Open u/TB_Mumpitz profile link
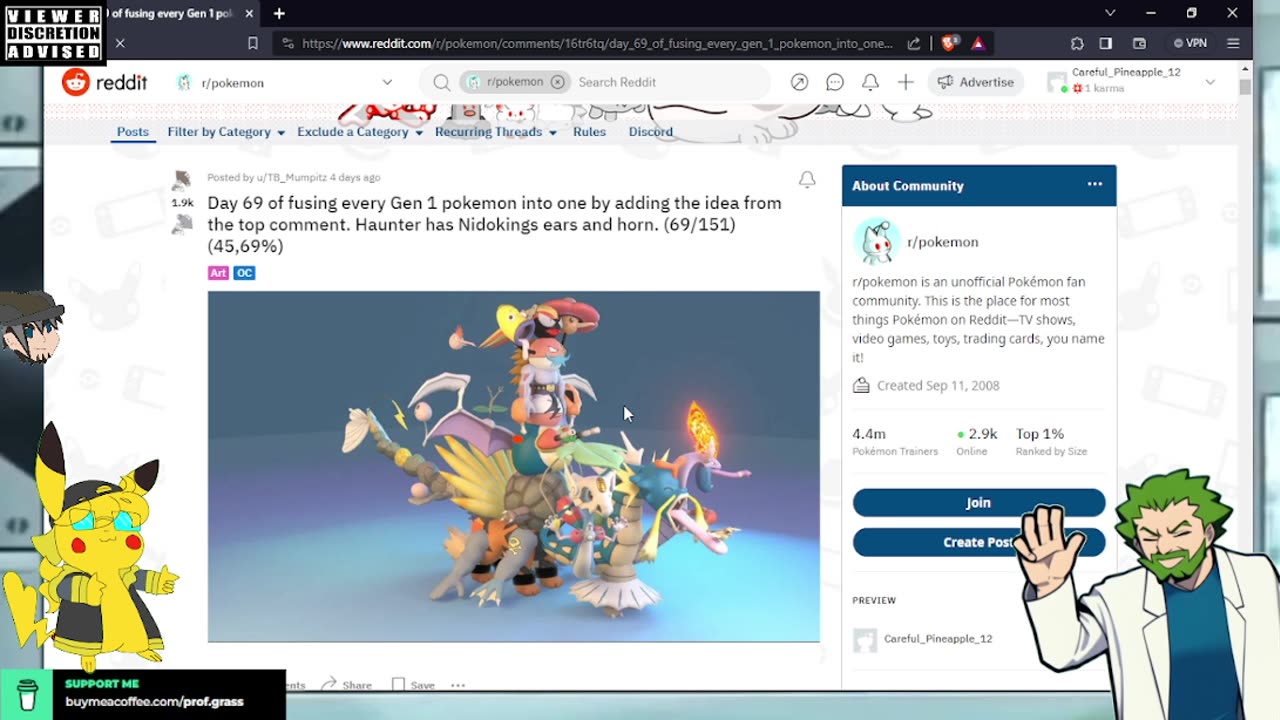The image size is (1280, 720). click(x=291, y=177)
